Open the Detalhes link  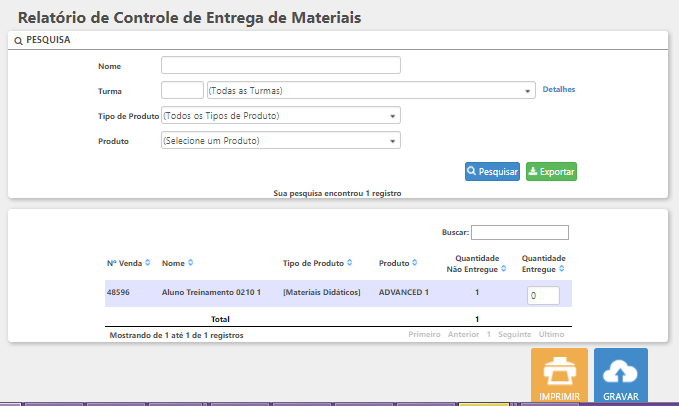pyautogui.click(x=559, y=89)
